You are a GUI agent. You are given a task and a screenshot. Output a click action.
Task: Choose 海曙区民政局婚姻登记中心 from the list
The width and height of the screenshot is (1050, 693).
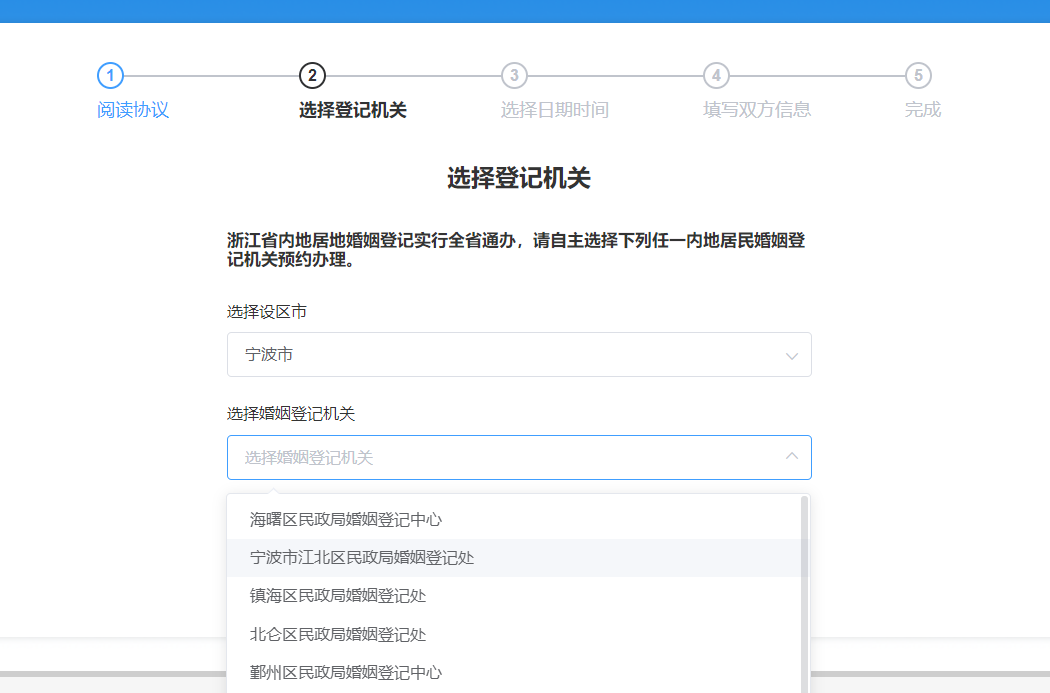(346, 520)
